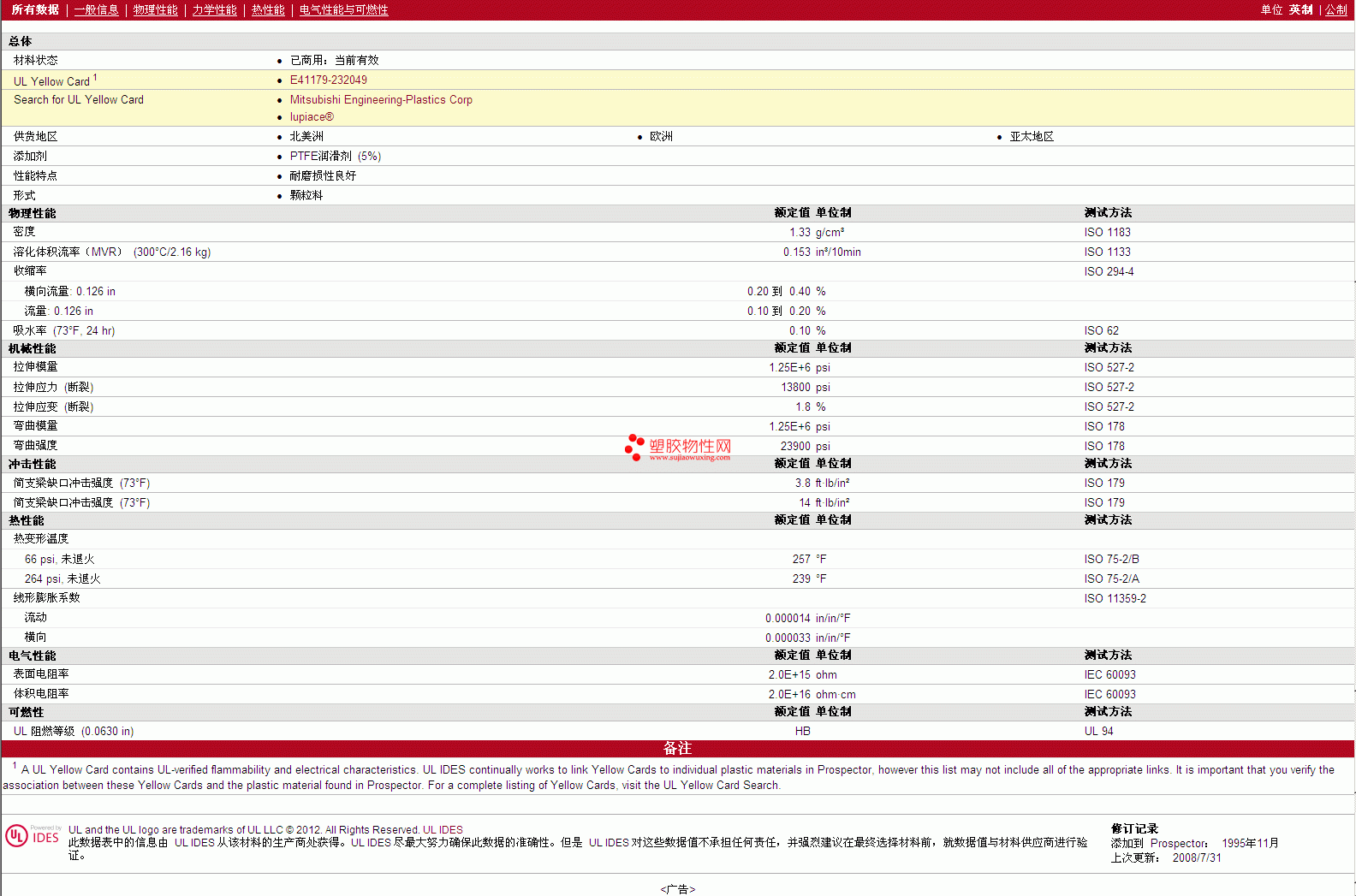Open the 一般信息 tab

click(x=96, y=10)
